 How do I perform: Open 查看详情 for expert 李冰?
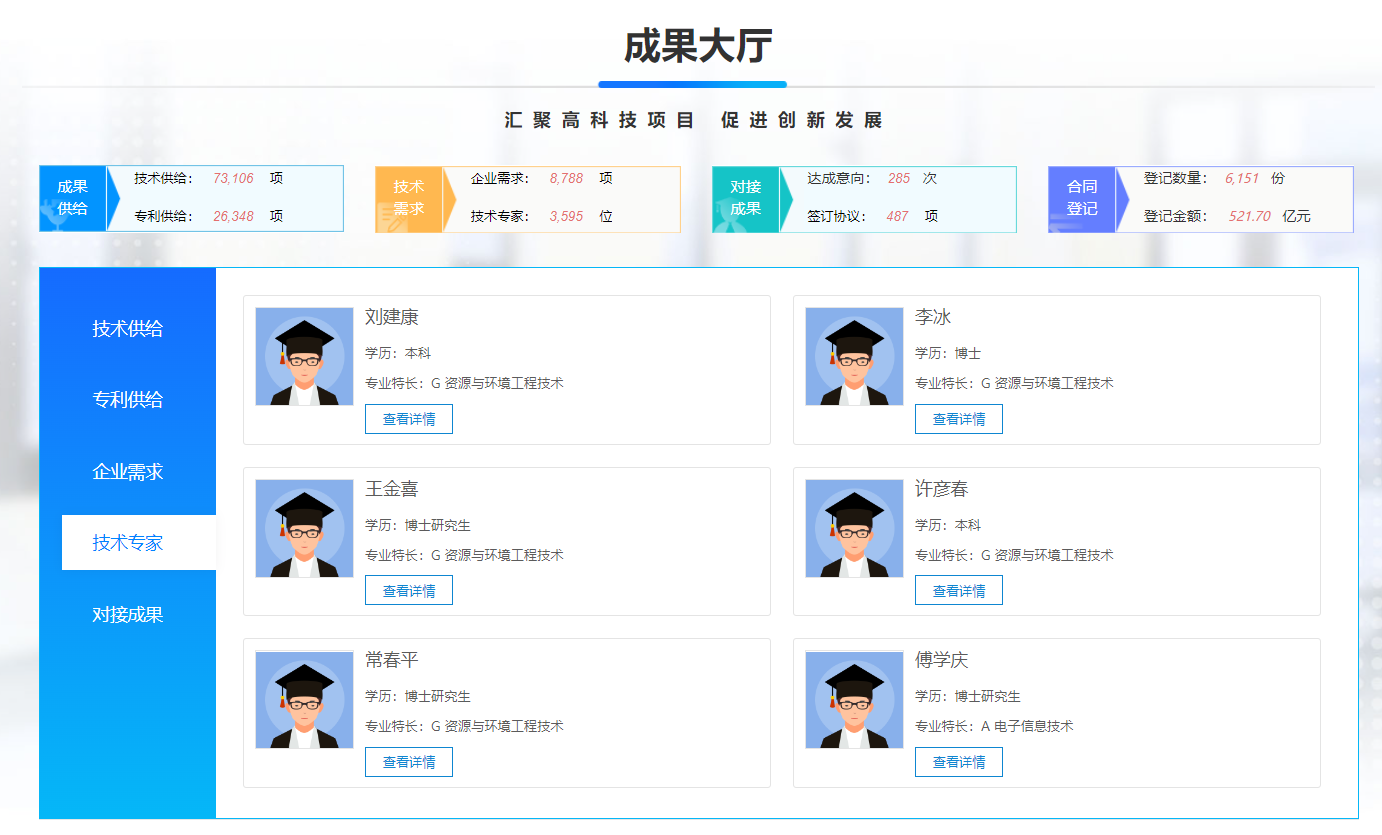pyautogui.click(x=959, y=419)
